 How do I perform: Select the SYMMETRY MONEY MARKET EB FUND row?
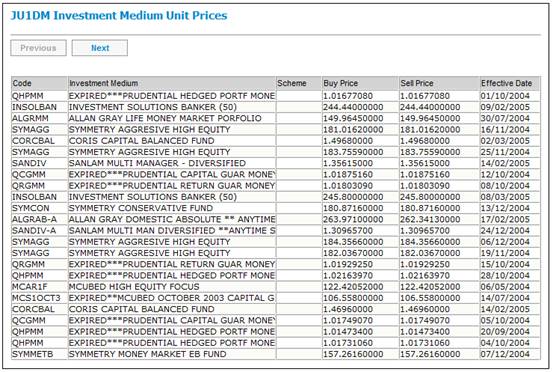click(276, 354)
